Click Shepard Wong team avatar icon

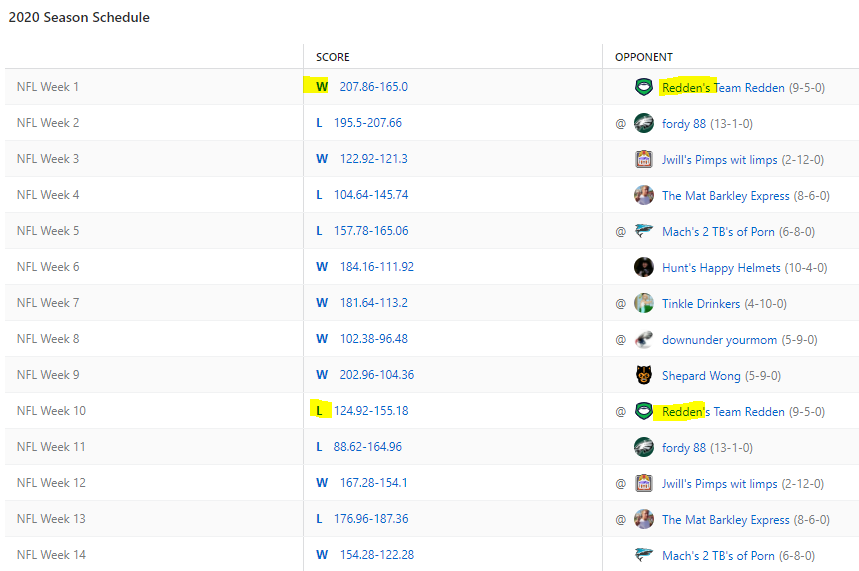click(x=644, y=375)
